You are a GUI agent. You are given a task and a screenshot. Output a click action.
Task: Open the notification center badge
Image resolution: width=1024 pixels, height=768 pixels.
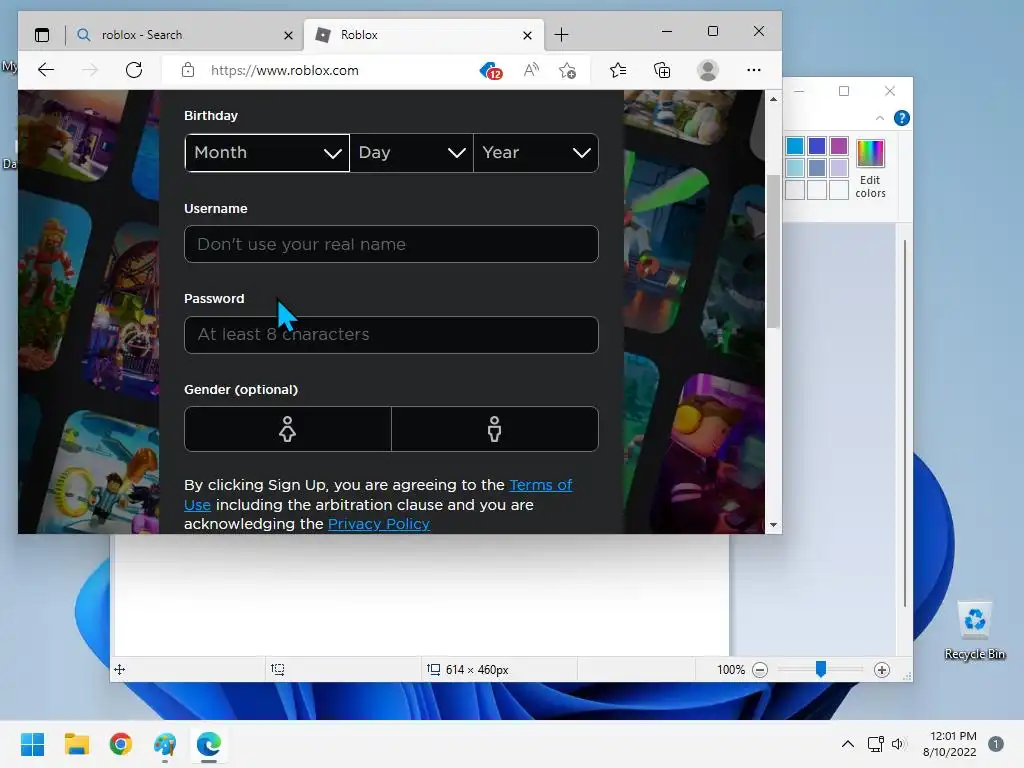996,744
